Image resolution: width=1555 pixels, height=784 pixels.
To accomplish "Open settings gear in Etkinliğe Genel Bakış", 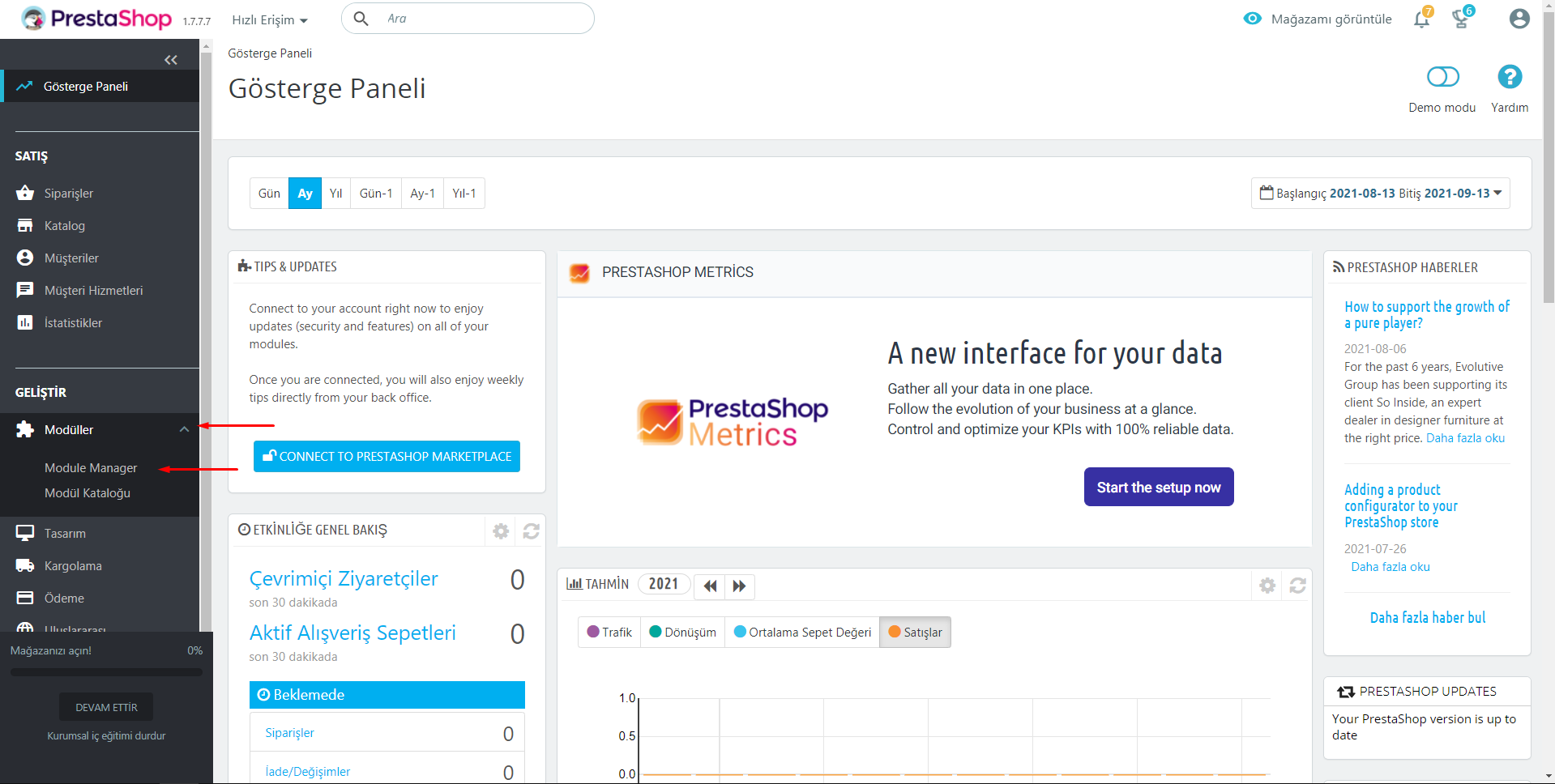I will click(501, 531).
